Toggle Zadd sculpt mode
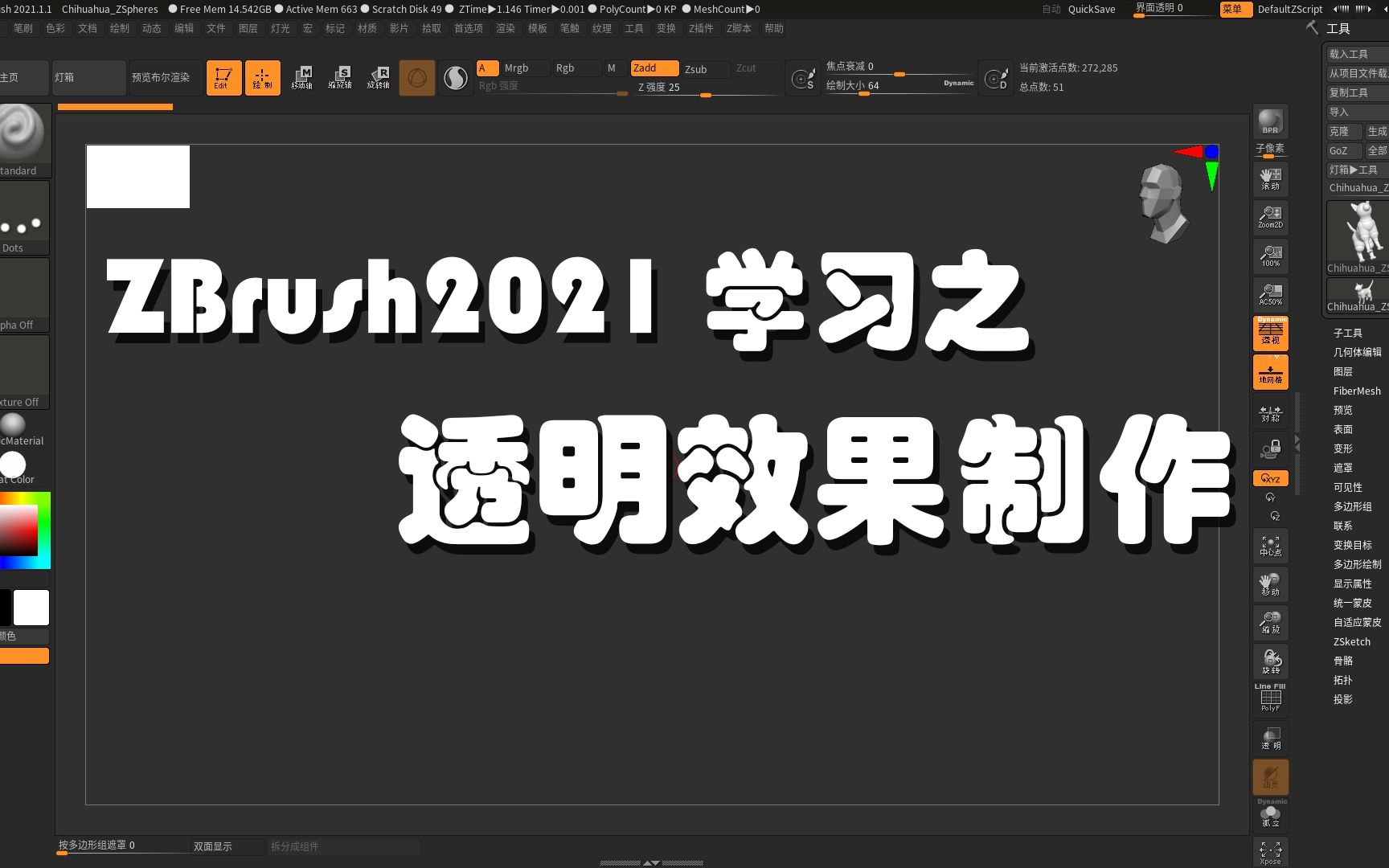The image size is (1389, 868). [654, 68]
